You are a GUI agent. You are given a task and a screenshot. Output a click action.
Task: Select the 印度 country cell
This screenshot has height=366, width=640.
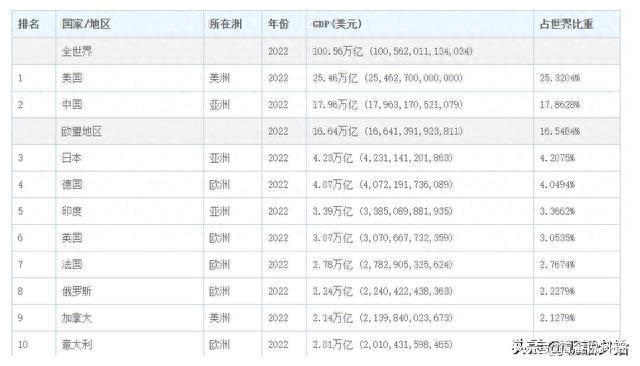click(72, 211)
